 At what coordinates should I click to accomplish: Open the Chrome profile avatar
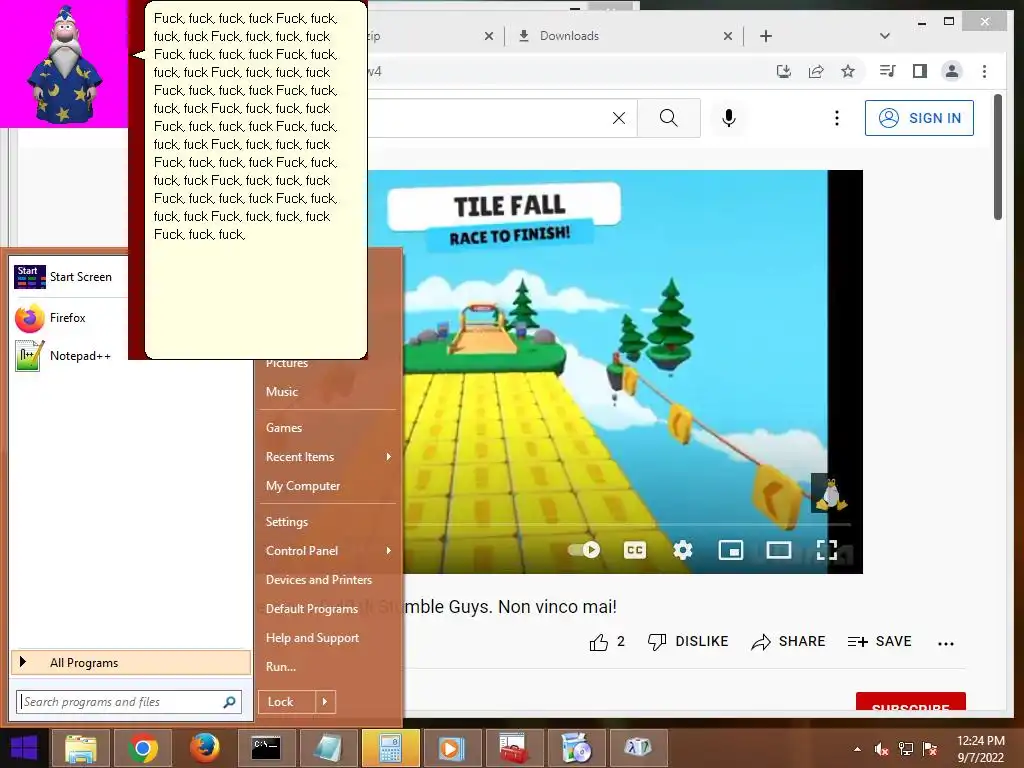pos(952,71)
